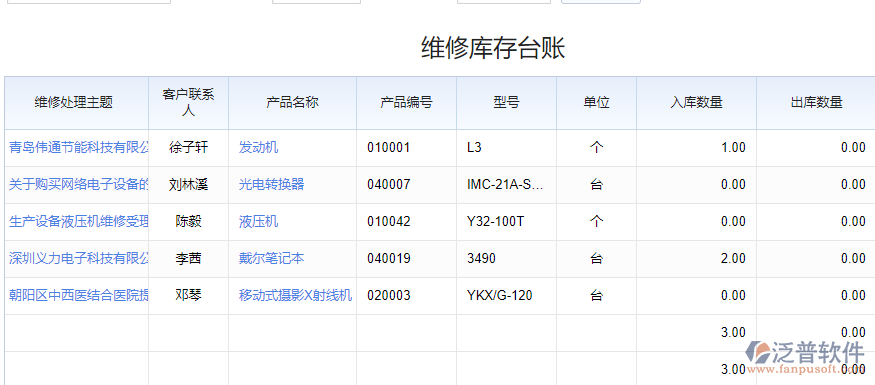
Task: Click column header 客户联系人
Action: tap(189, 103)
